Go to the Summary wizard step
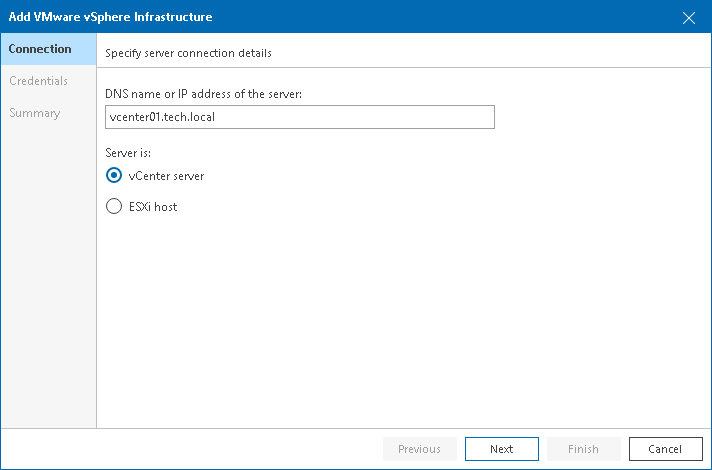 coord(35,113)
